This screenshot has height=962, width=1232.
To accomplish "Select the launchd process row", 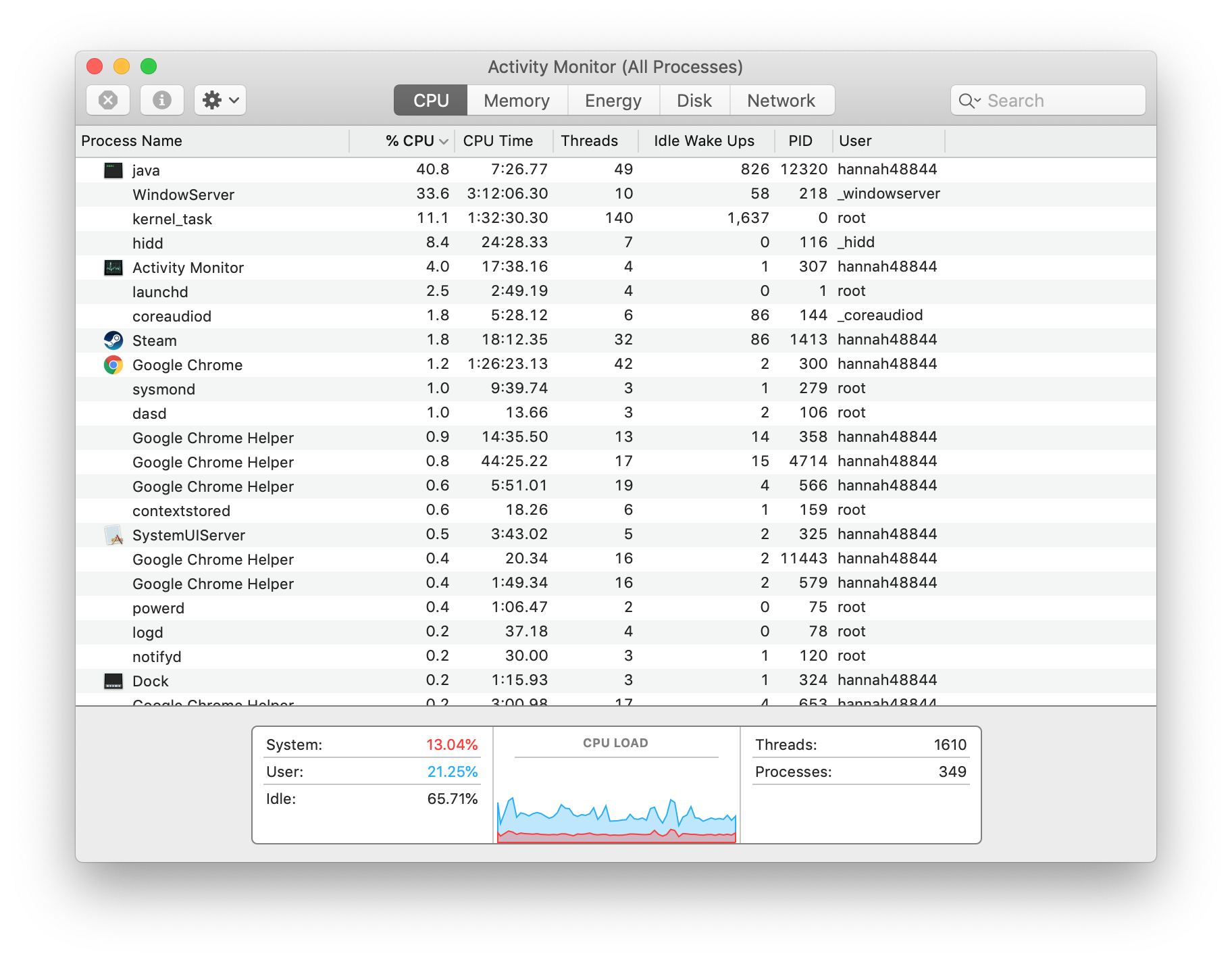I will point(616,292).
